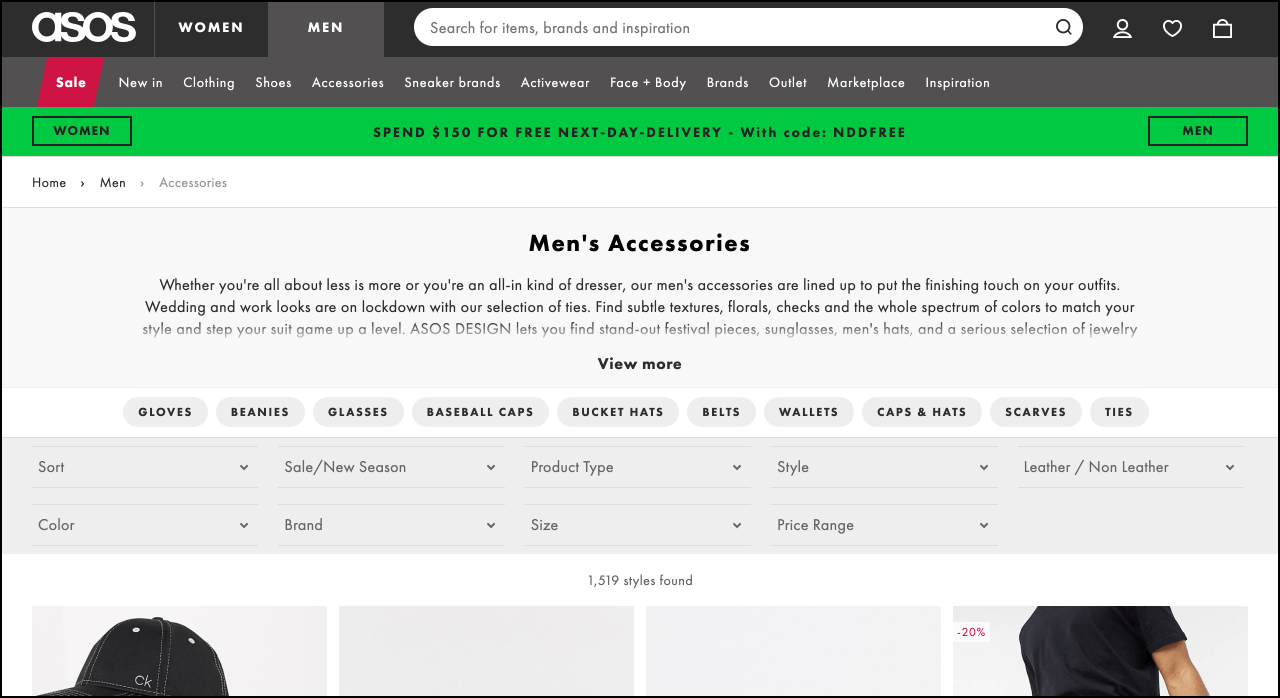Expand the Brand dropdown
Image resolution: width=1280 pixels, height=698 pixels.
(x=391, y=525)
